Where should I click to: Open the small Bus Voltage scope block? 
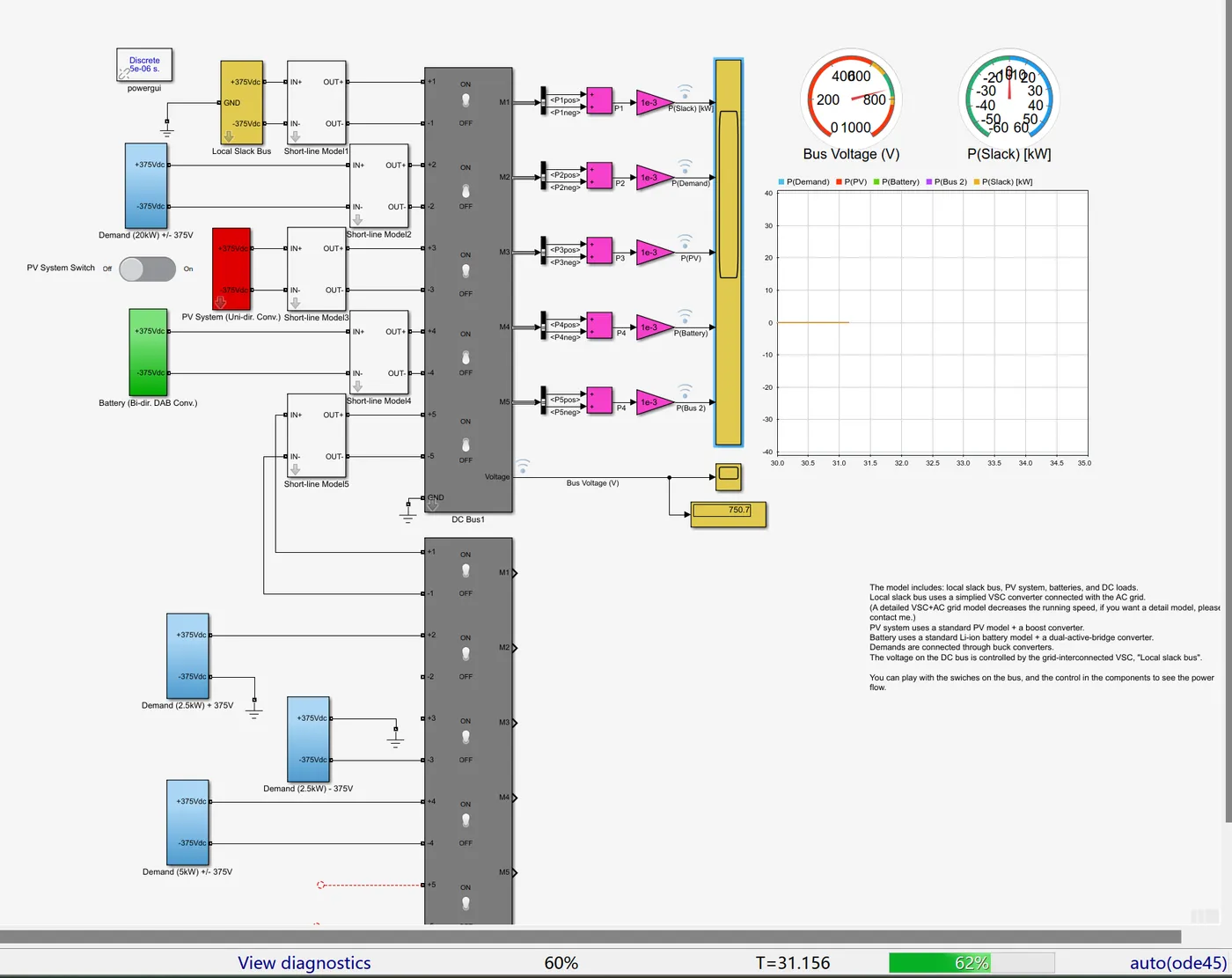tap(729, 476)
